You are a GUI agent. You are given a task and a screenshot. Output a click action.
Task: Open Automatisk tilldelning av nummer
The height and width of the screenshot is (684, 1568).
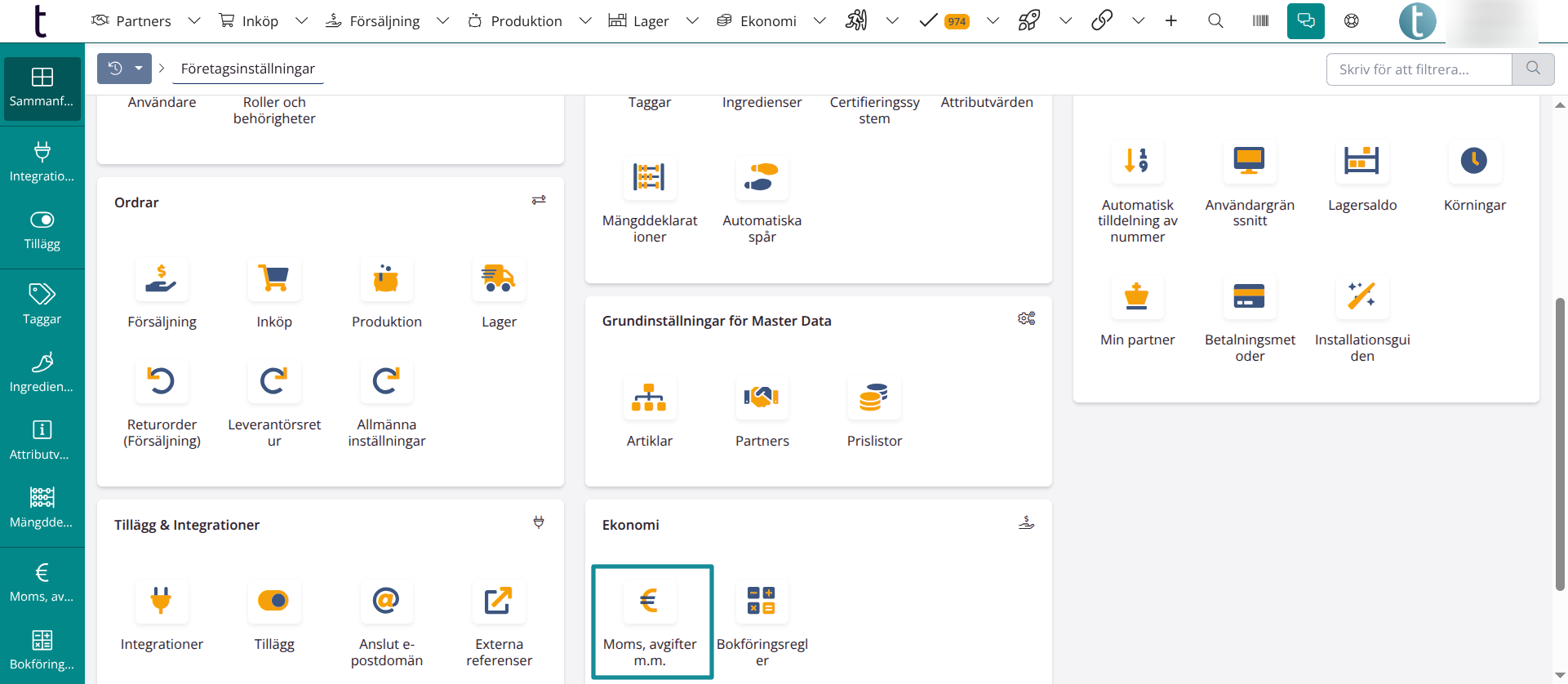click(1137, 162)
